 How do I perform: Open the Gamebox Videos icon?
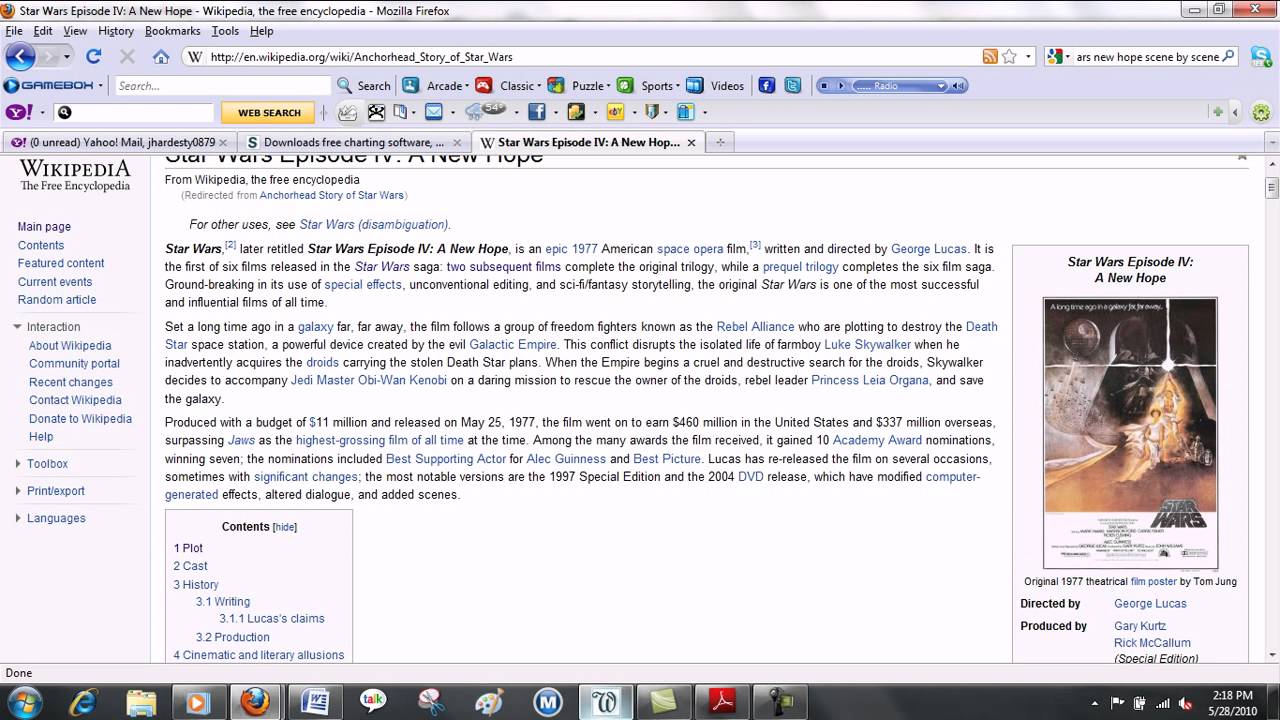(x=695, y=86)
